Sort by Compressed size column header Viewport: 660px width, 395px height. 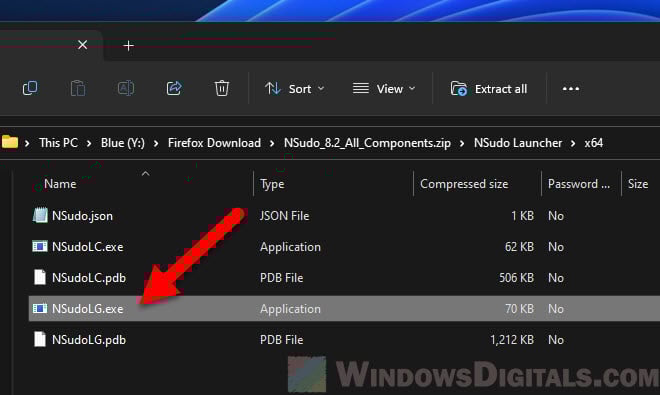464,184
